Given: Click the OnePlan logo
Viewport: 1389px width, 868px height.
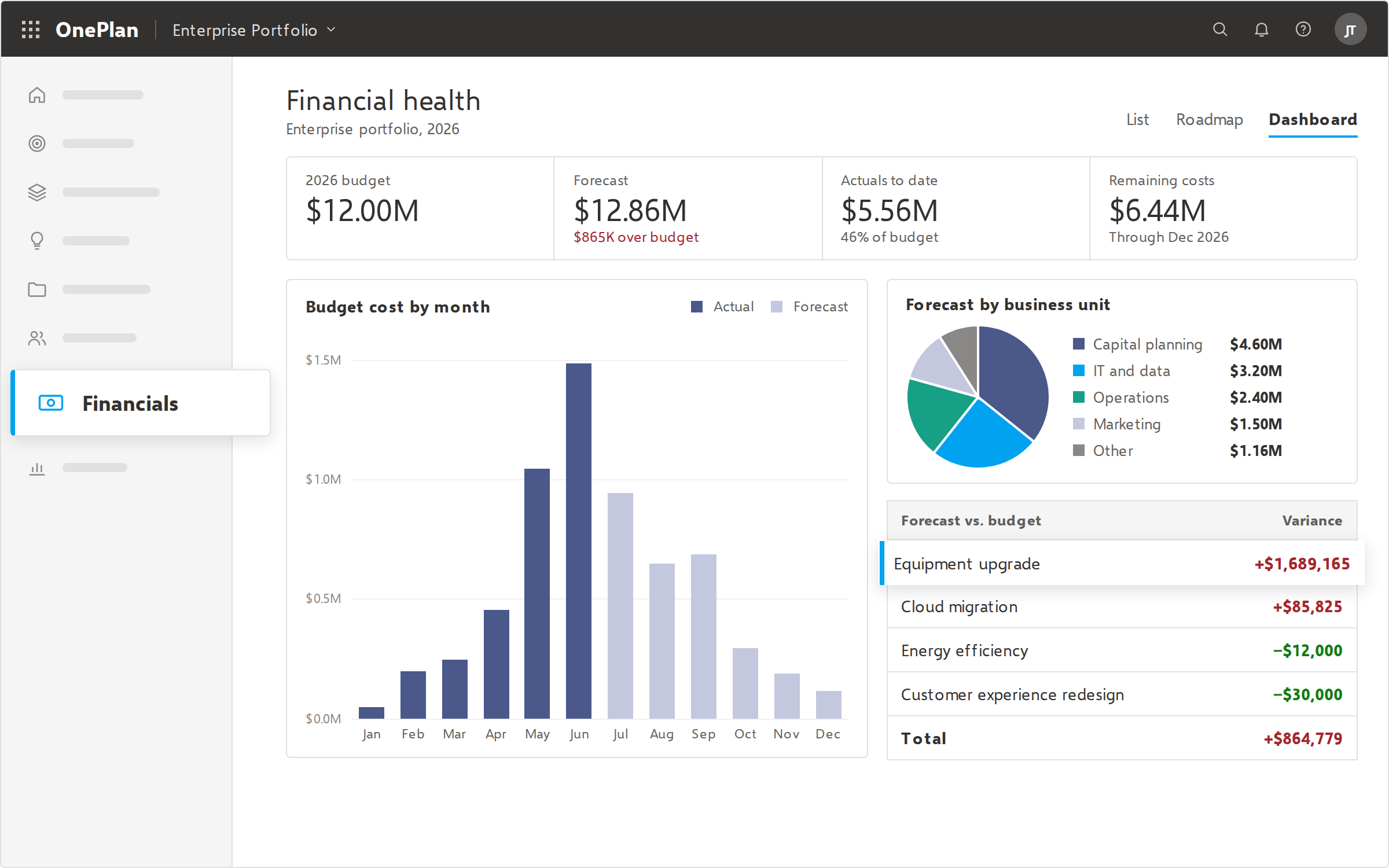Looking at the screenshot, I should click(x=97, y=30).
